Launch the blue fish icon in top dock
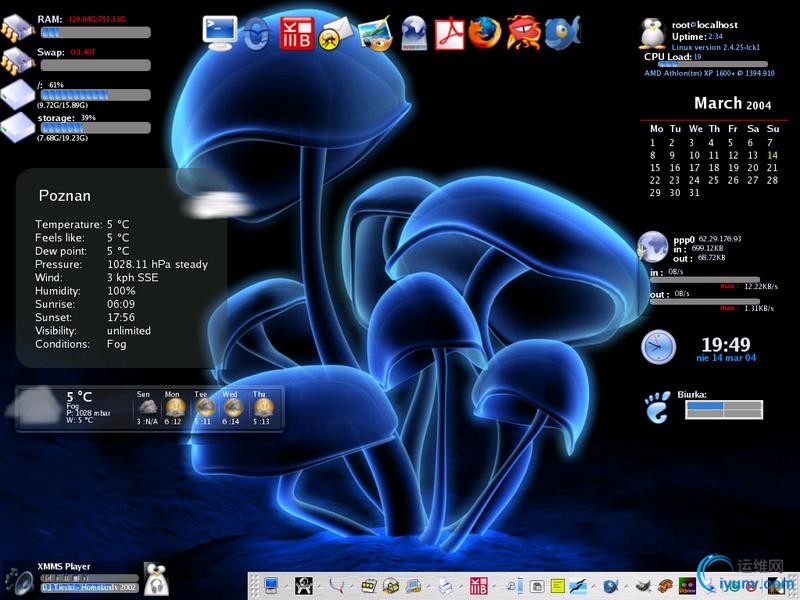This screenshot has height=600, width=800. click(x=562, y=34)
